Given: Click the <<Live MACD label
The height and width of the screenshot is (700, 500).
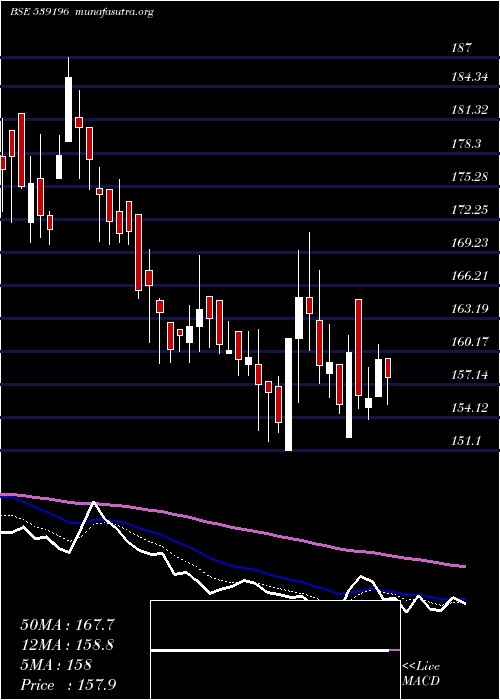Looking at the screenshot, I should 421,674.
